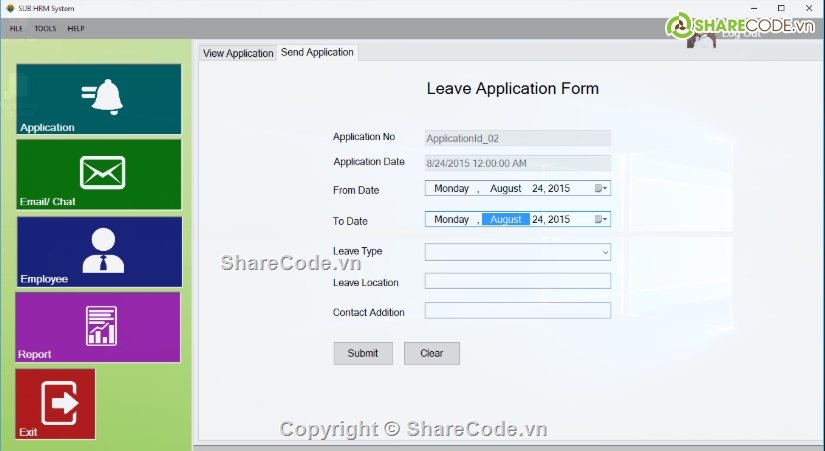Image resolution: width=825 pixels, height=451 pixels.
Task: Select the highlighted August in To Date
Action: coord(506,219)
